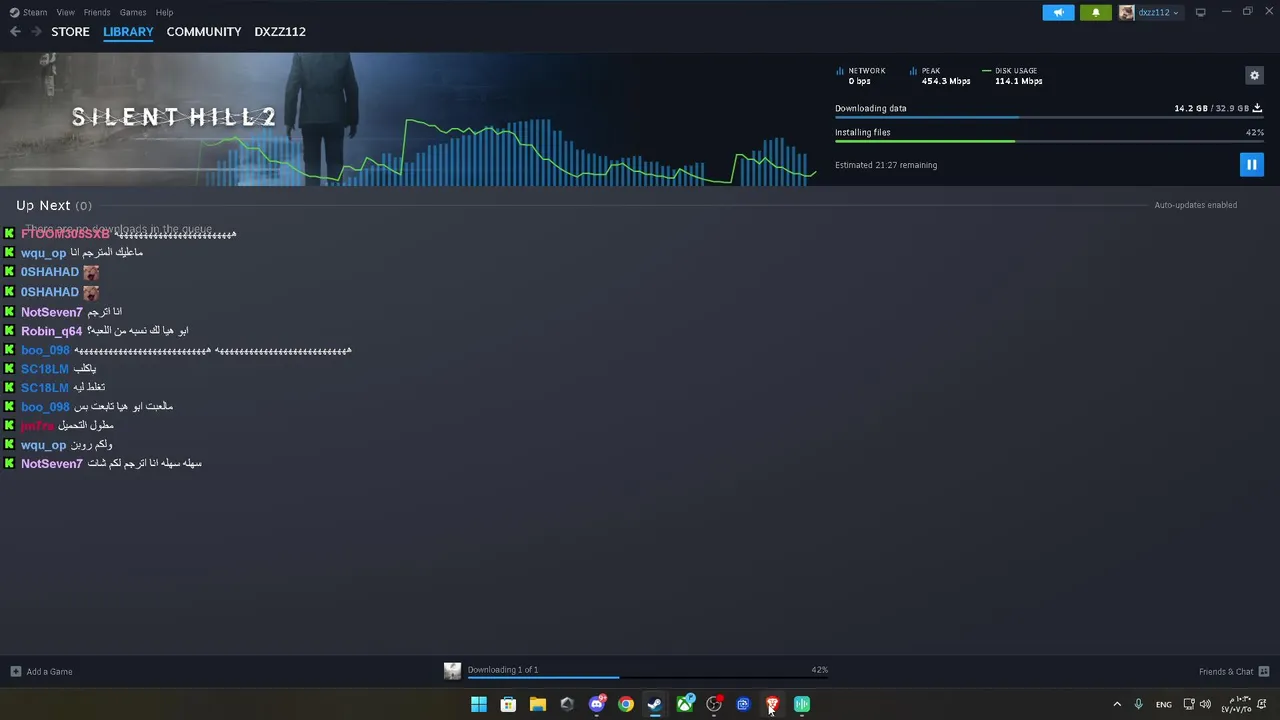Open Discord from the taskbar

coord(597,704)
